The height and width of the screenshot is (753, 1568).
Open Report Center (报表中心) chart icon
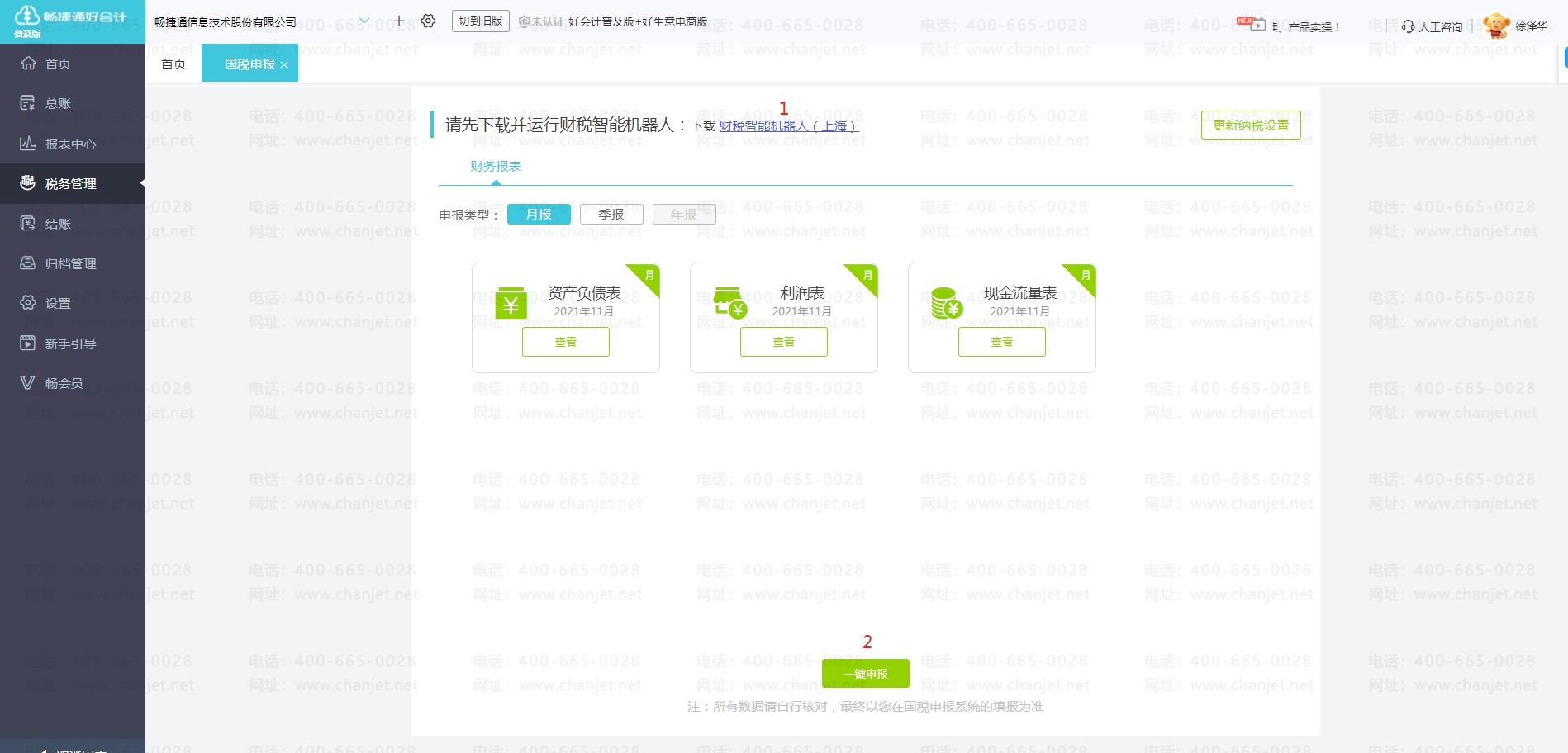click(x=28, y=144)
